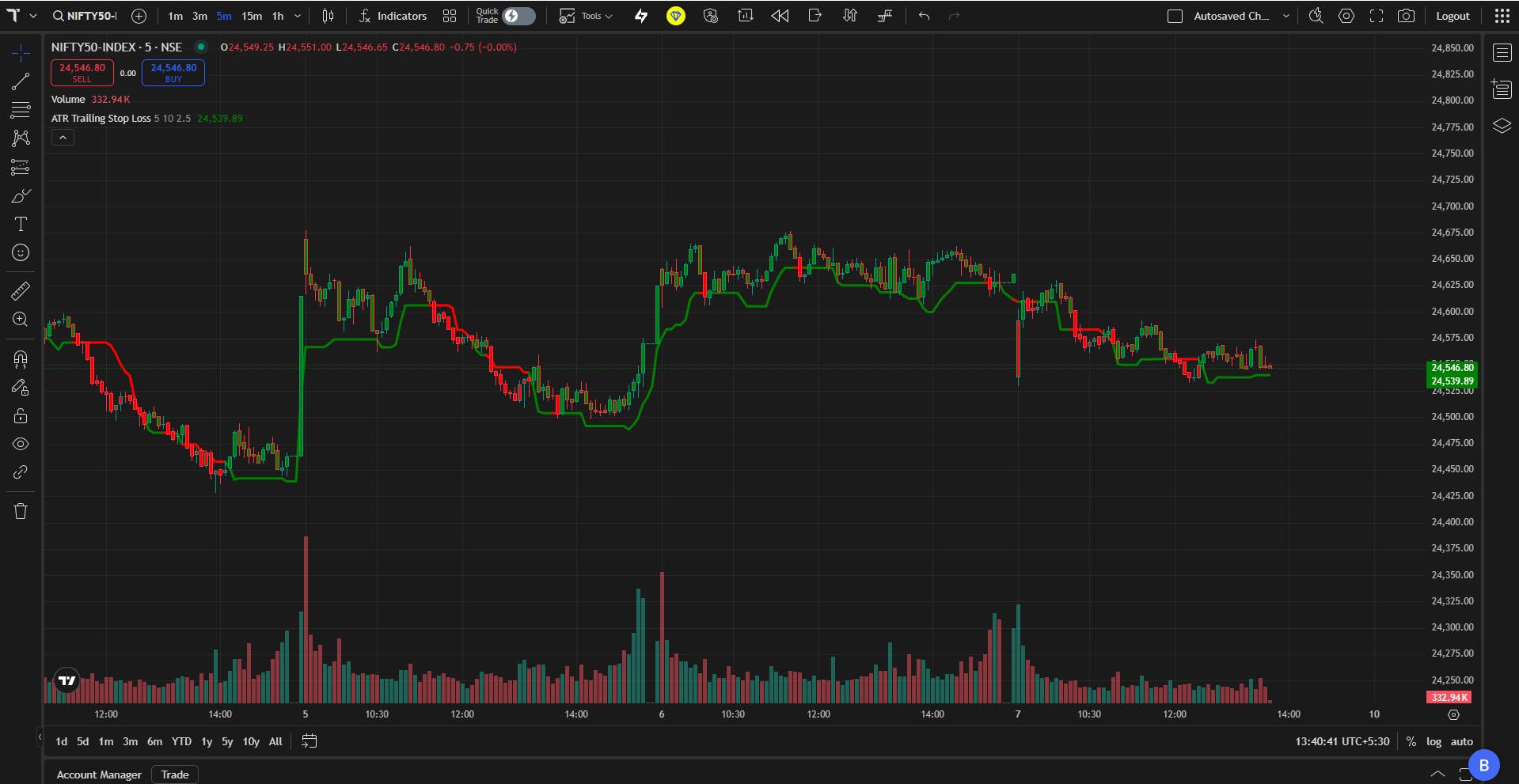The image size is (1519, 784).
Task: Click the ATR Trailing Stop Loss legend label
Action: click(x=101, y=119)
